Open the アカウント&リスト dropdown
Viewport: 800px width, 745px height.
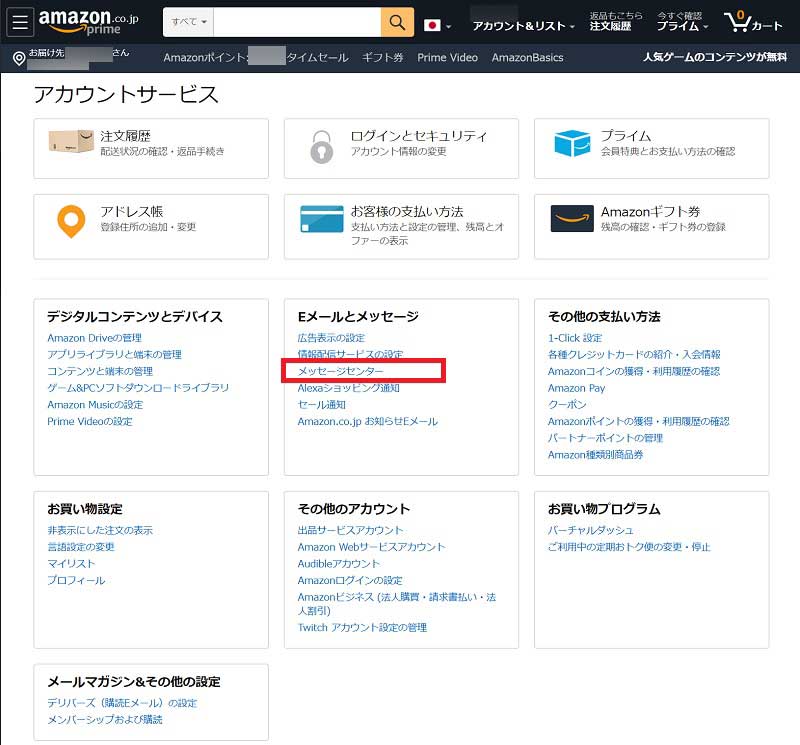pyautogui.click(x=523, y=26)
